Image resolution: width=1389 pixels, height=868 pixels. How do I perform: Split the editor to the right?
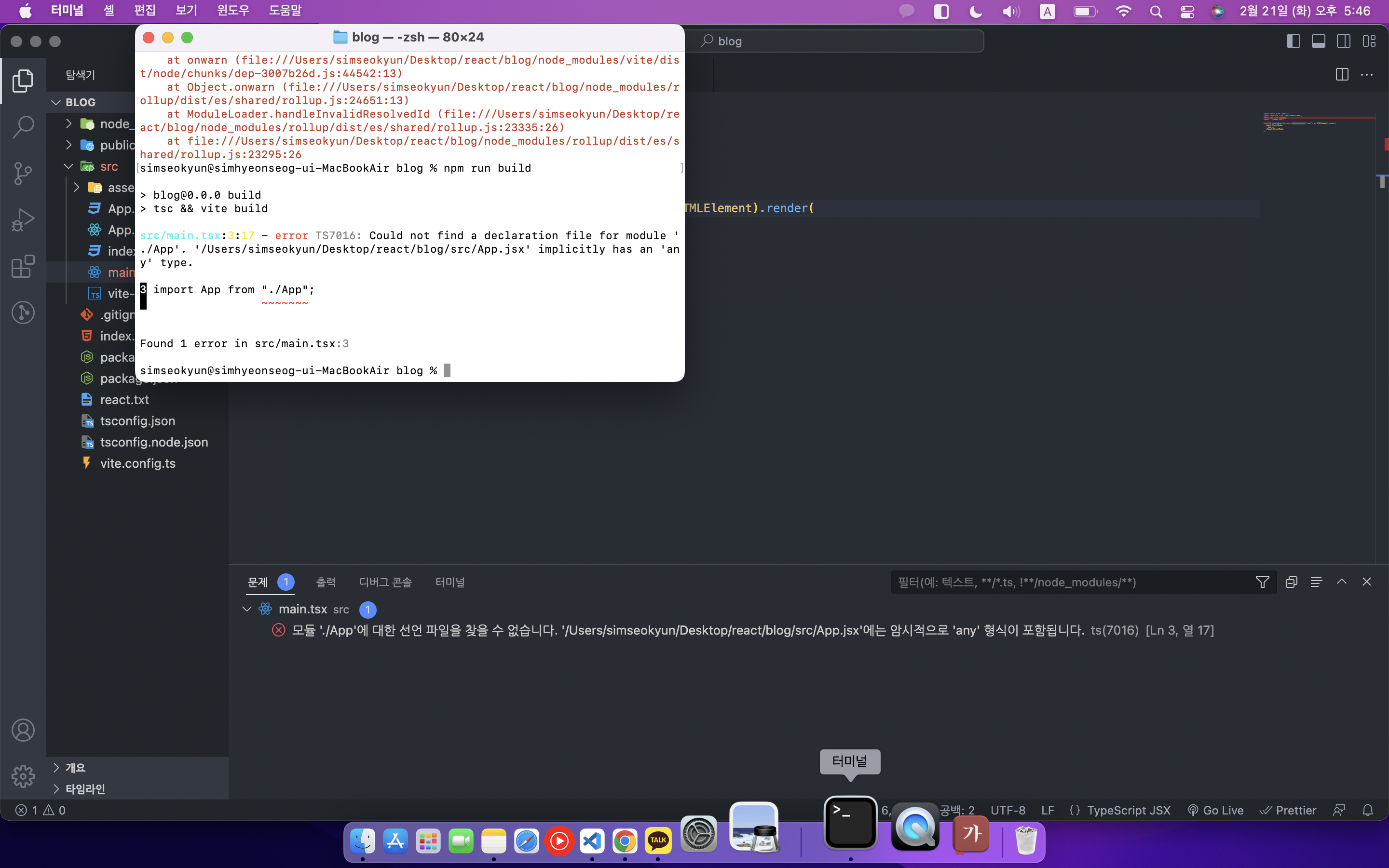pyautogui.click(x=1342, y=75)
